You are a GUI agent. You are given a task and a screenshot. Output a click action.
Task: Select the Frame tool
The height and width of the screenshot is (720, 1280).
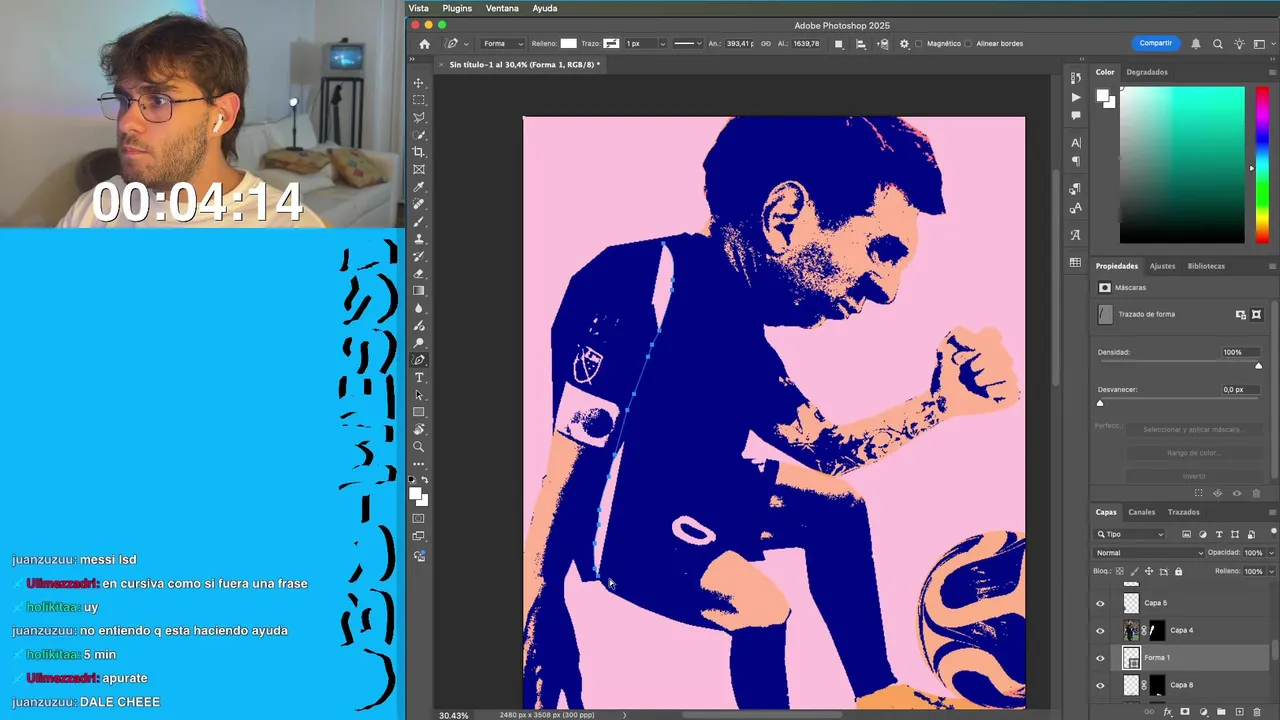[x=419, y=169]
